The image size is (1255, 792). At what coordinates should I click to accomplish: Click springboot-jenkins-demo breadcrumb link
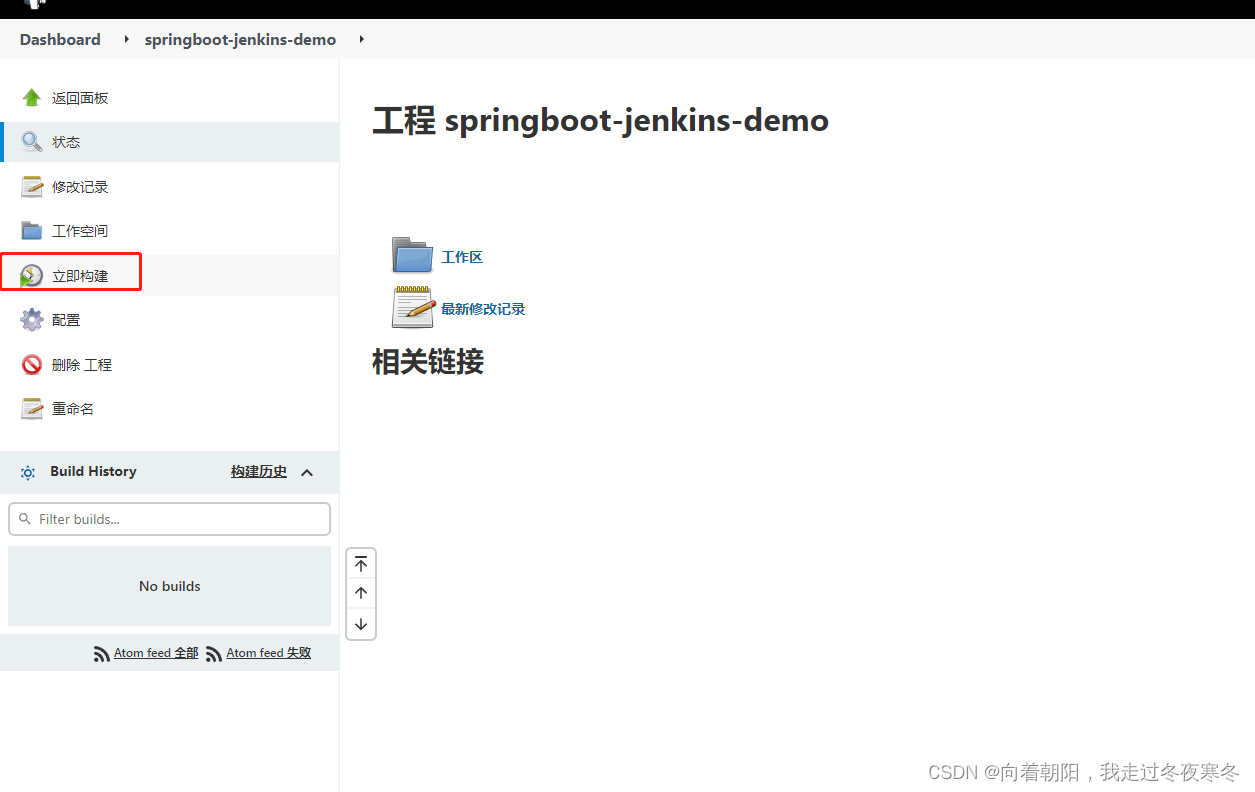click(x=240, y=40)
